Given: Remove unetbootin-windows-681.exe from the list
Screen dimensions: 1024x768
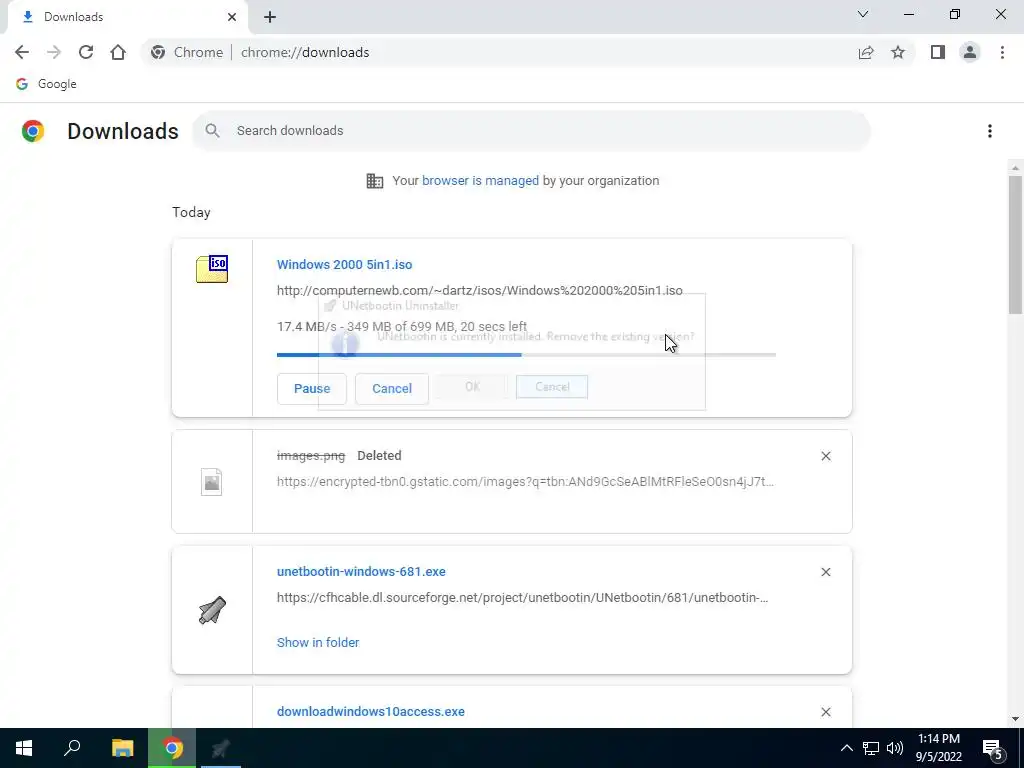Looking at the screenshot, I should click(825, 572).
